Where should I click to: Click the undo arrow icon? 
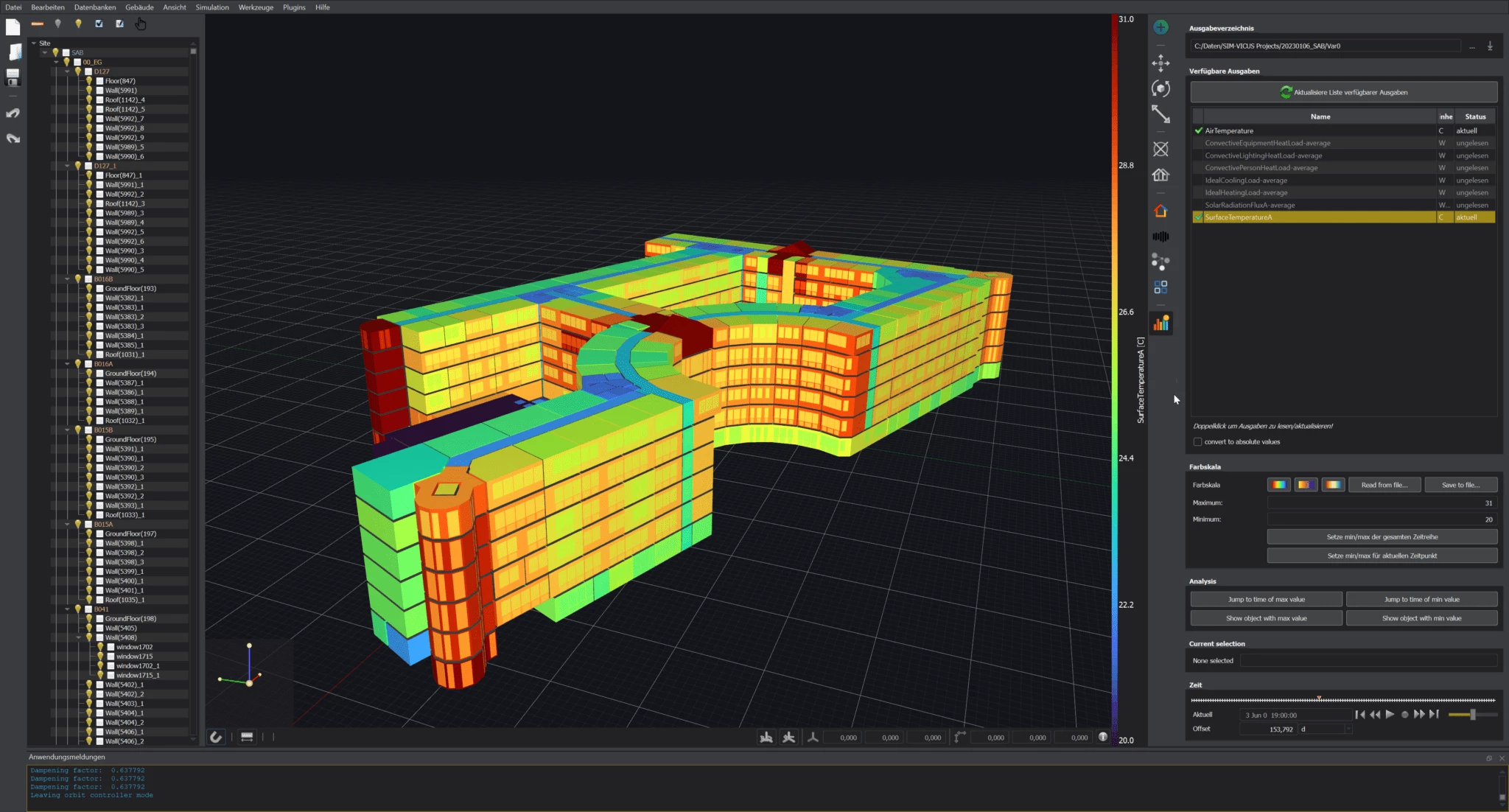13,113
